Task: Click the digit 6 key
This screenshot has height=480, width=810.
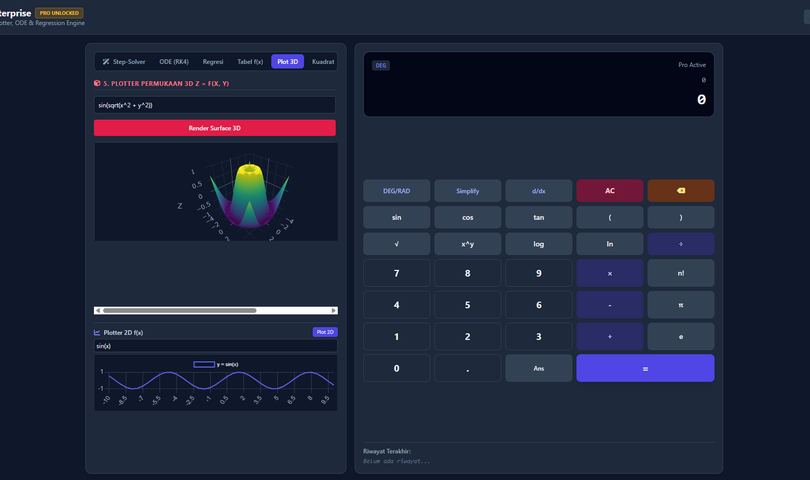Action: pyautogui.click(x=538, y=305)
